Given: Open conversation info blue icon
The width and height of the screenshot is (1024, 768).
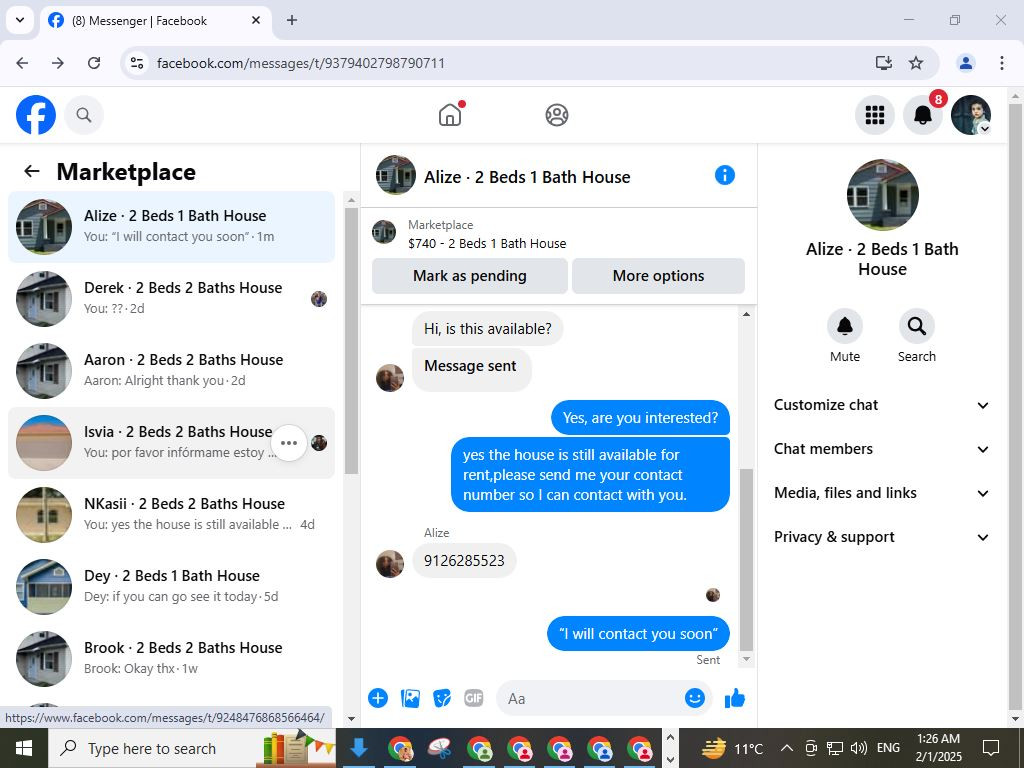Looking at the screenshot, I should tap(725, 175).
